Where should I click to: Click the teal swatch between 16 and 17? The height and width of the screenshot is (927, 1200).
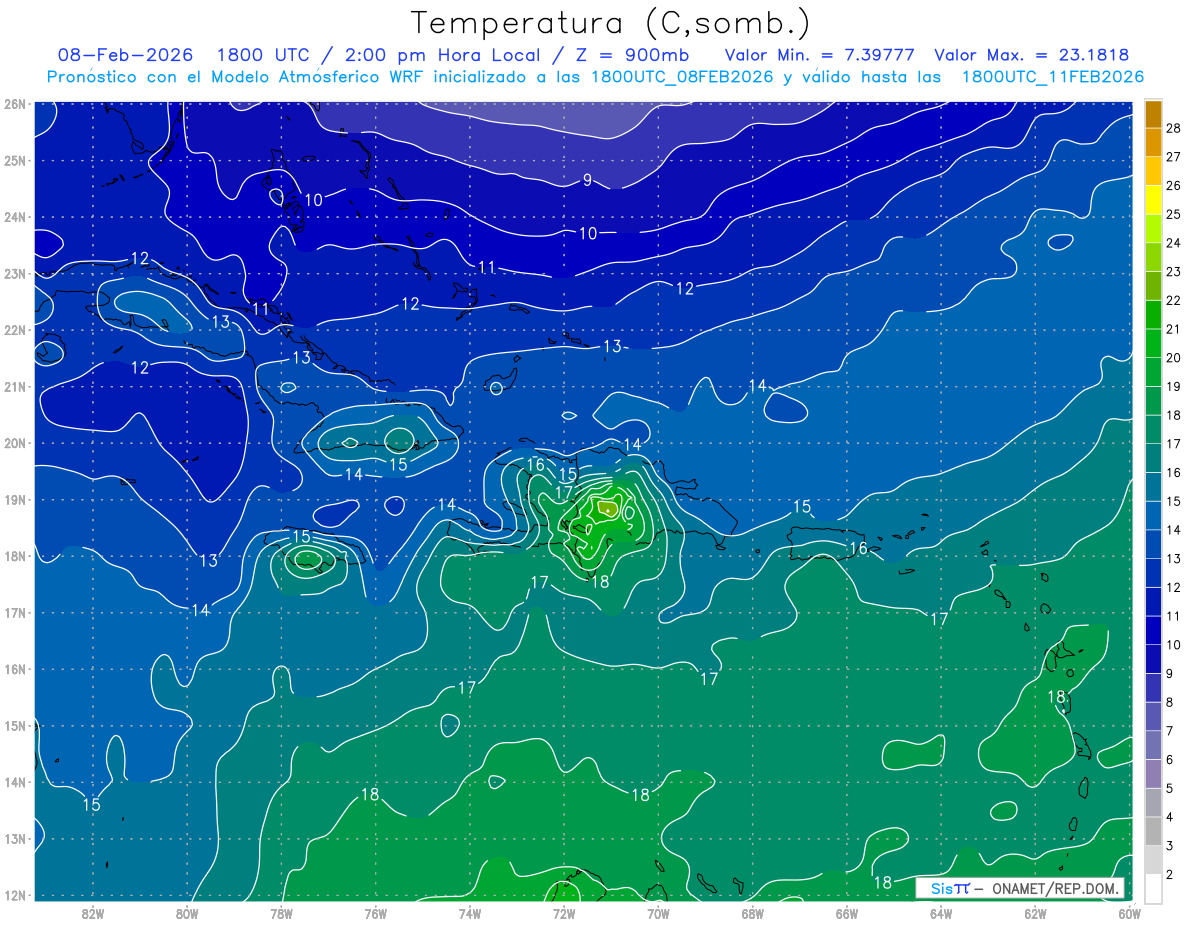click(1153, 458)
